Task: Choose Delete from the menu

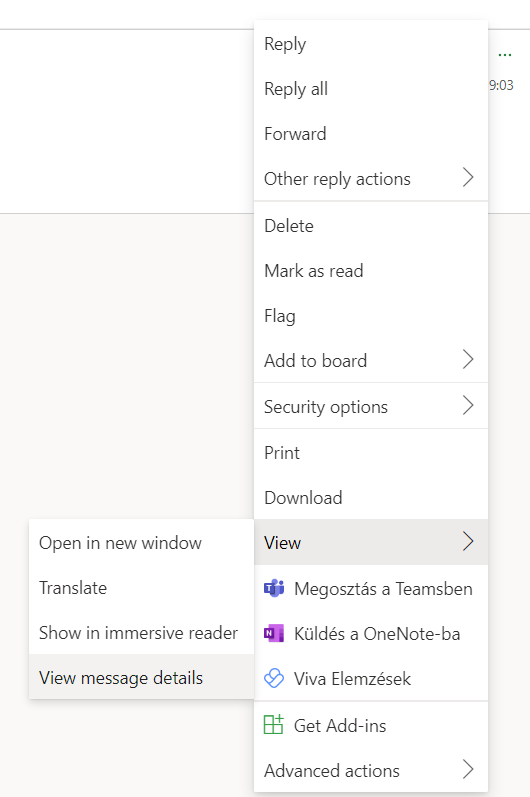Action: click(371, 226)
